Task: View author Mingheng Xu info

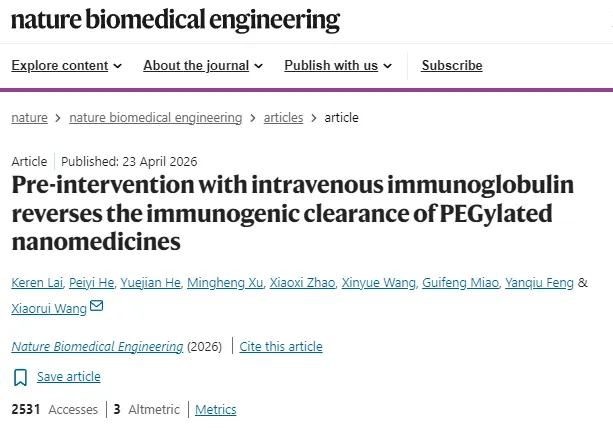Action: click(225, 283)
